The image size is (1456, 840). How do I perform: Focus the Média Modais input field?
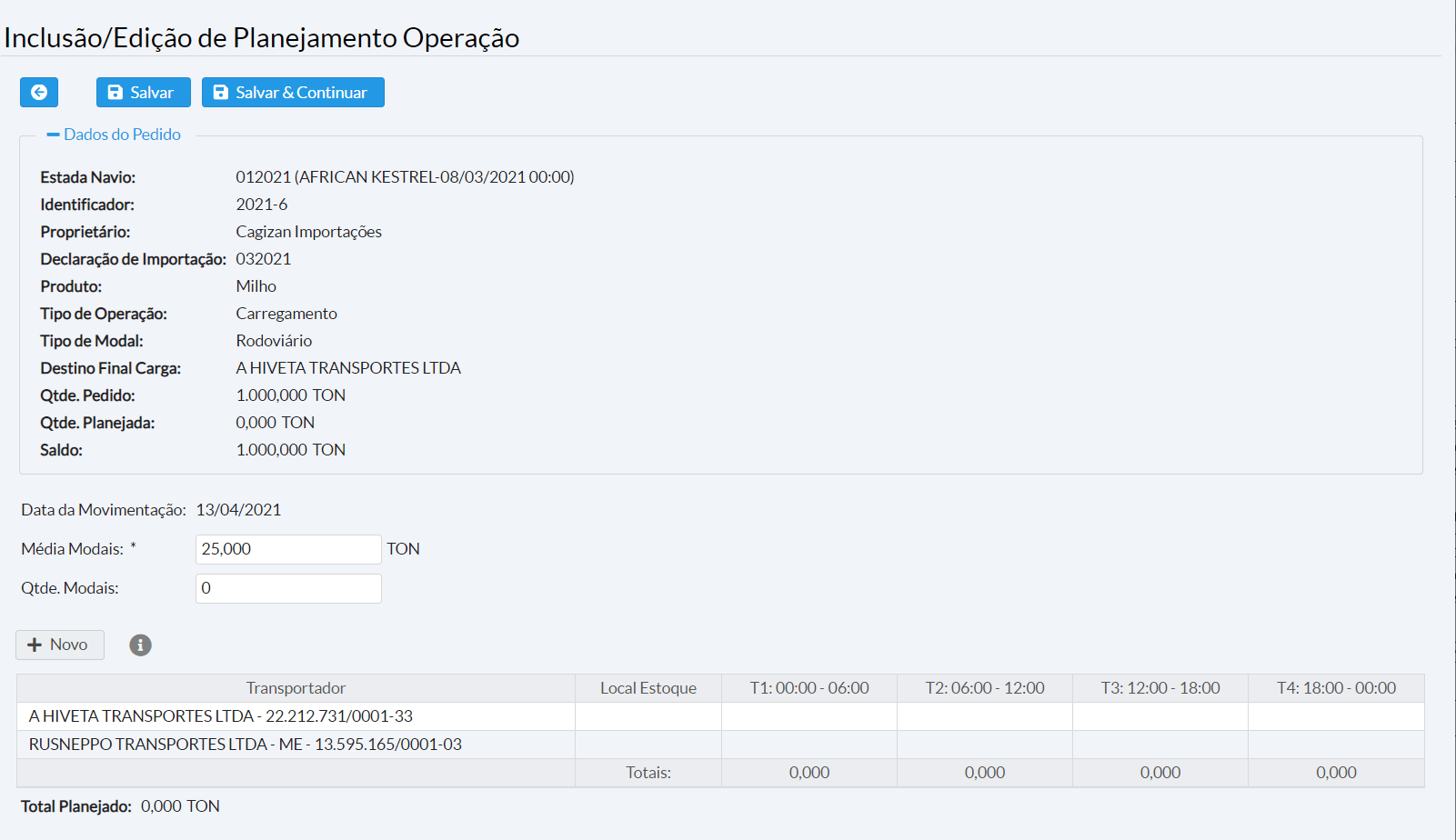coord(288,549)
